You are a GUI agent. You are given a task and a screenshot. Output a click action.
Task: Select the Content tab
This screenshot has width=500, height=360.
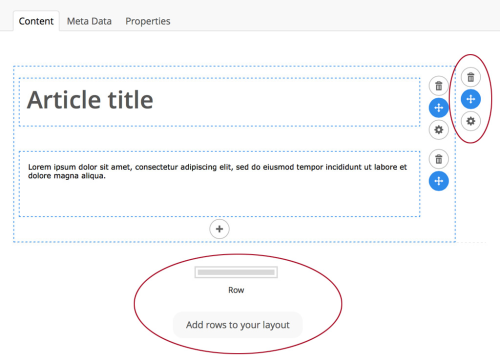(x=36, y=21)
